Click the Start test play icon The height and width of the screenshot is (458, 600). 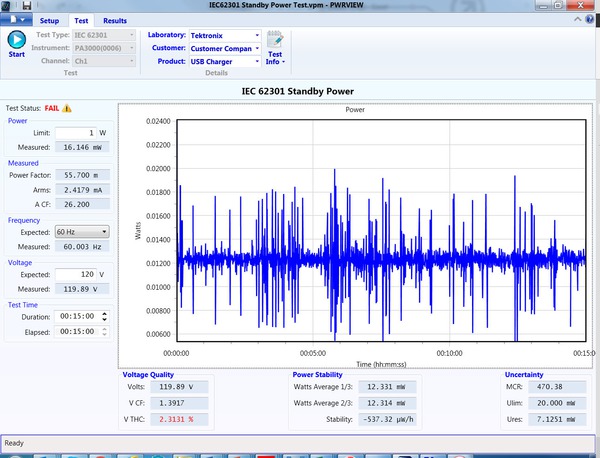point(16,40)
